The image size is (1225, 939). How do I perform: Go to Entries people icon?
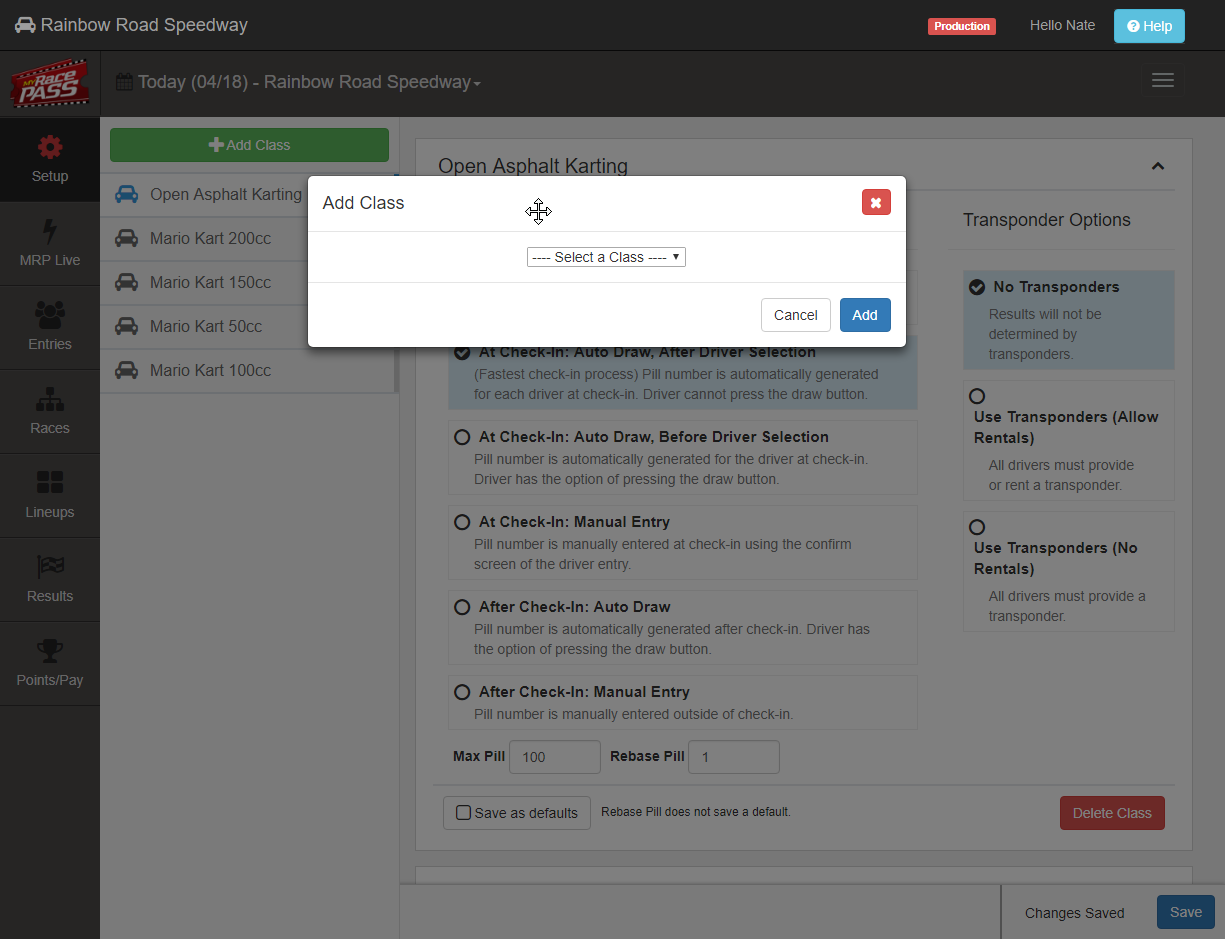[49, 315]
